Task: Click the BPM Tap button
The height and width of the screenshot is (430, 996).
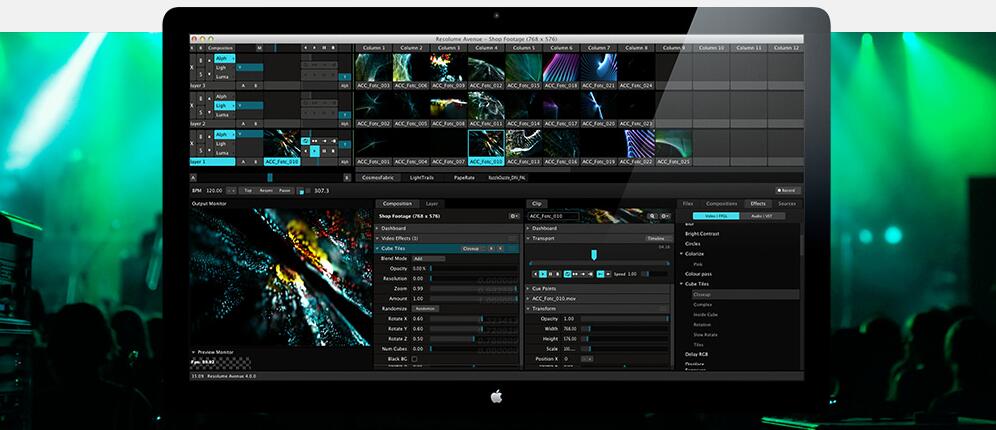Action: coord(246,190)
